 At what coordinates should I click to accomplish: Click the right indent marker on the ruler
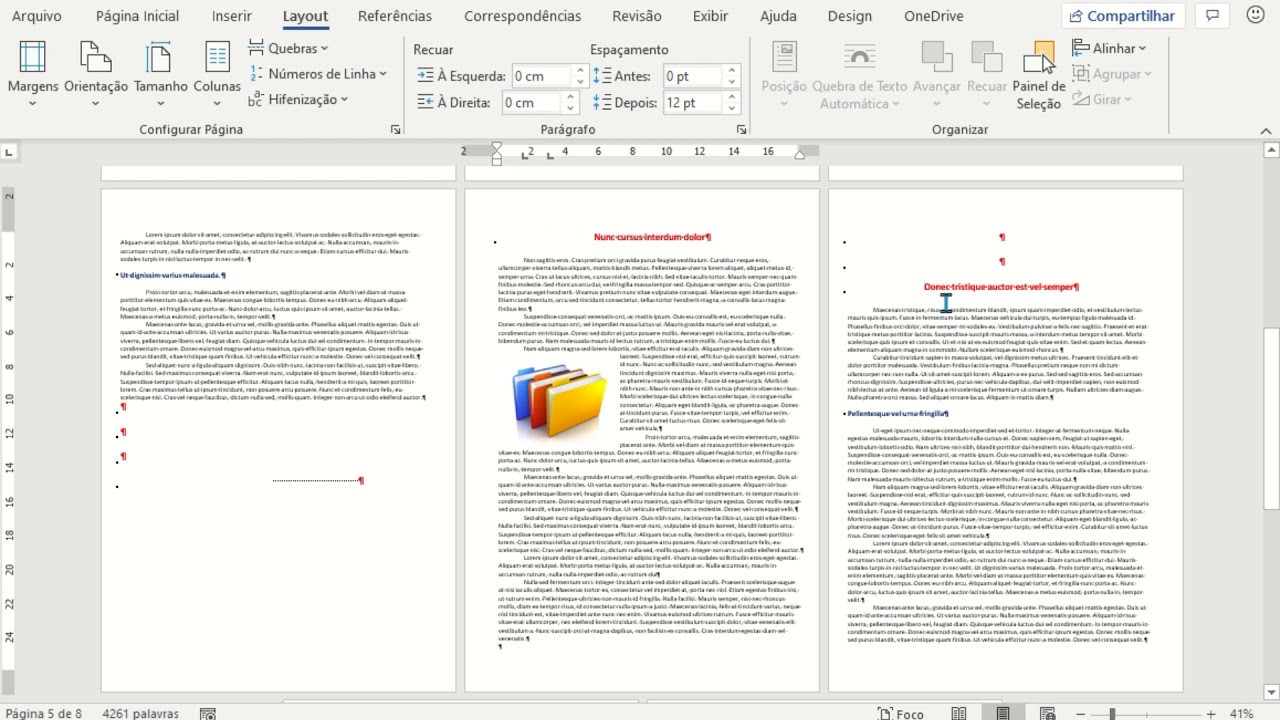coord(799,154)
